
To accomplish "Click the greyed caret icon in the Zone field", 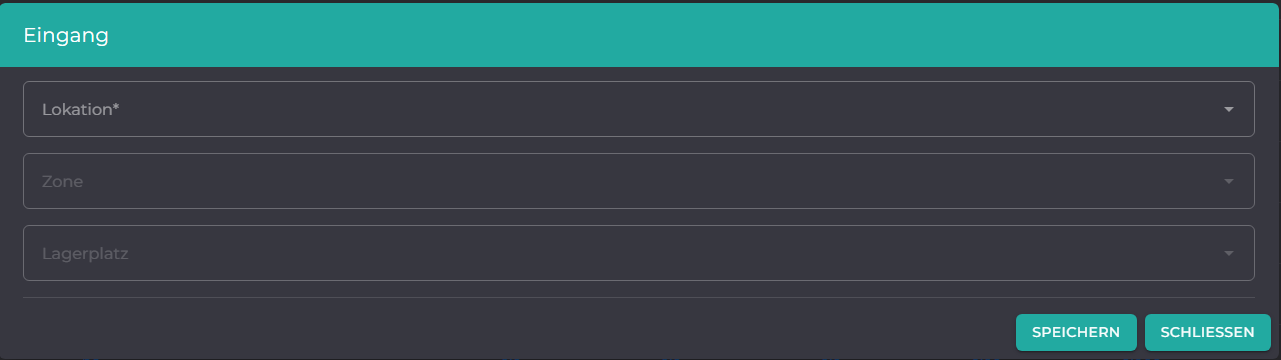I will pyautogui.click(x=1228, y=181).
